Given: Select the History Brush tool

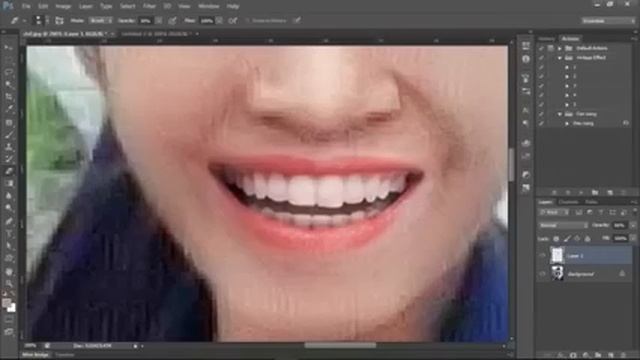Looking at the screenshot, I should coord(9,159).
